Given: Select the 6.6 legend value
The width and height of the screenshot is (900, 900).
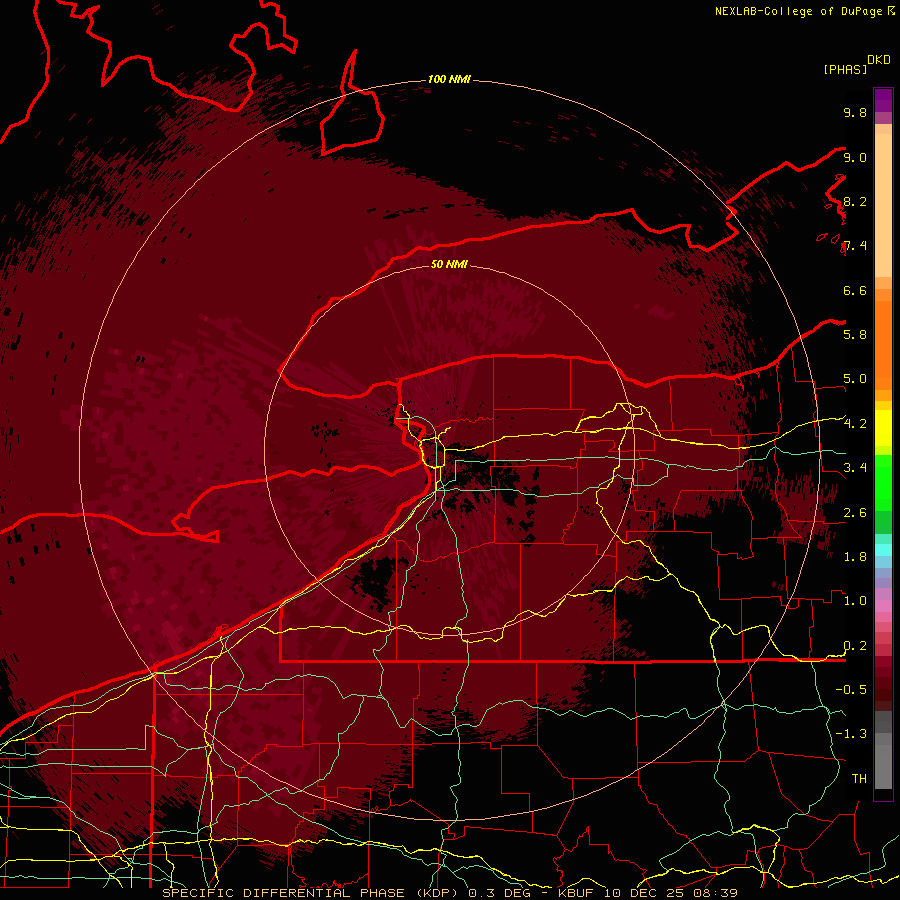Looking at the screenshot, I should click(855, 290).
